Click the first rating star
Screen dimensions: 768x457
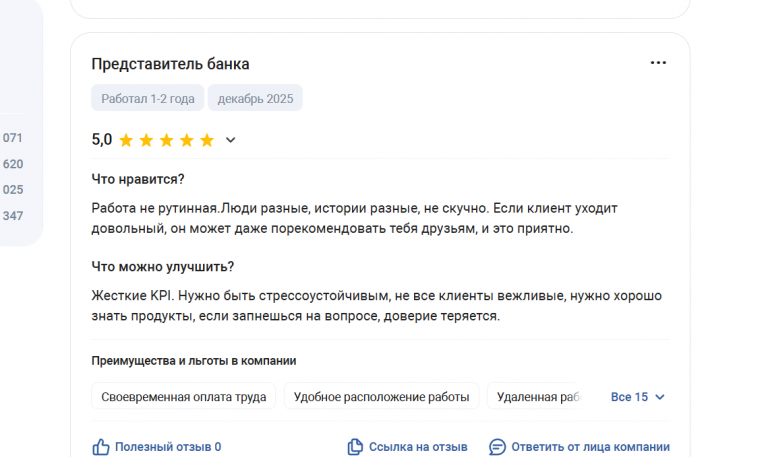(126, 140)
